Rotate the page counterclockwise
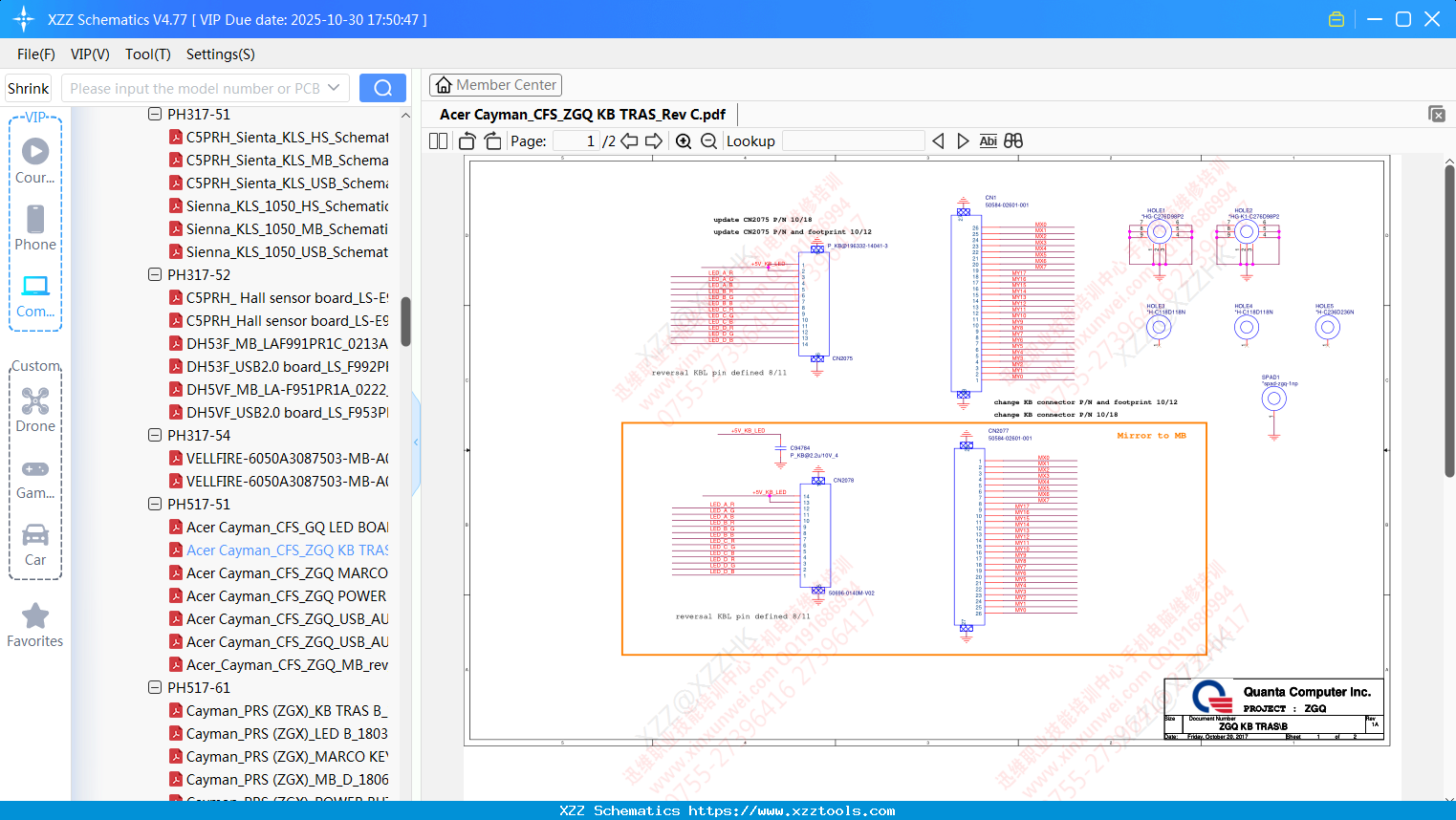1456x820 pixels. [x=467, y=141]
